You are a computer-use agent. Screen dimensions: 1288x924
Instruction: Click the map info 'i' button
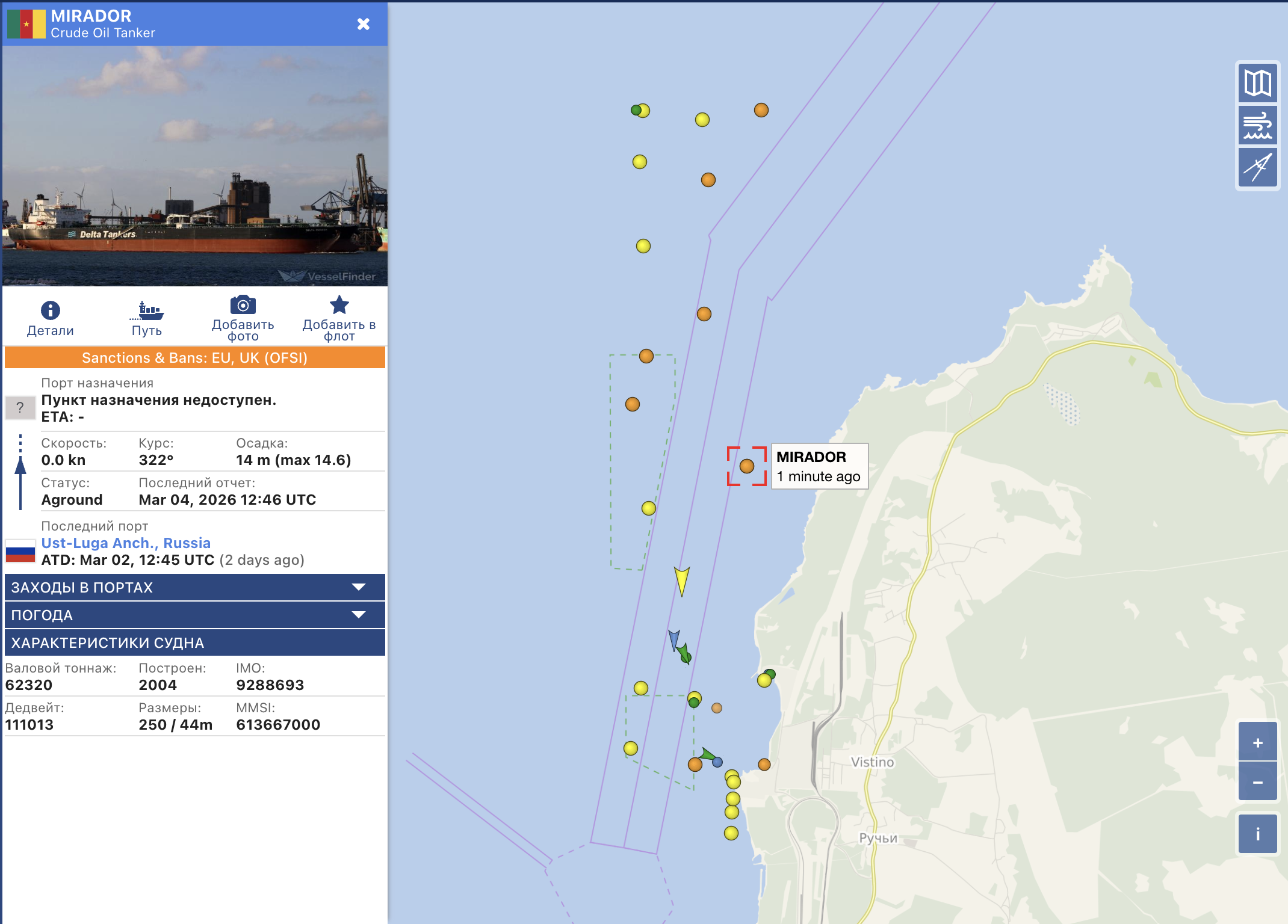coord(1257,834)
